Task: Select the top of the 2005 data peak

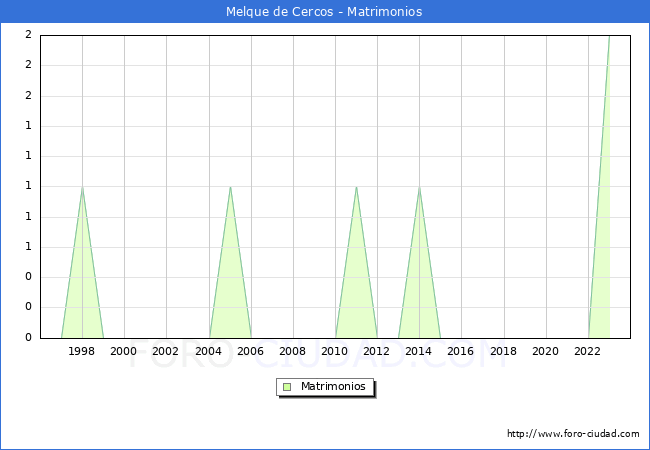Action: coord(230,187)
